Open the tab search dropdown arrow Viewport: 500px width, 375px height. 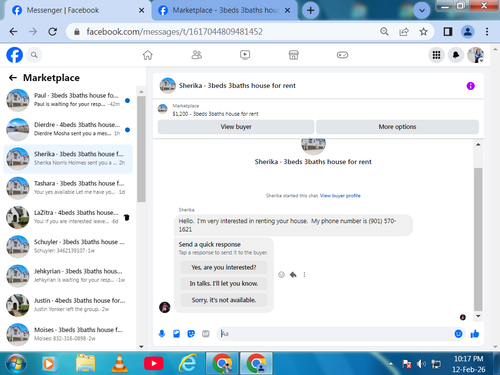[x=422, y=11]
